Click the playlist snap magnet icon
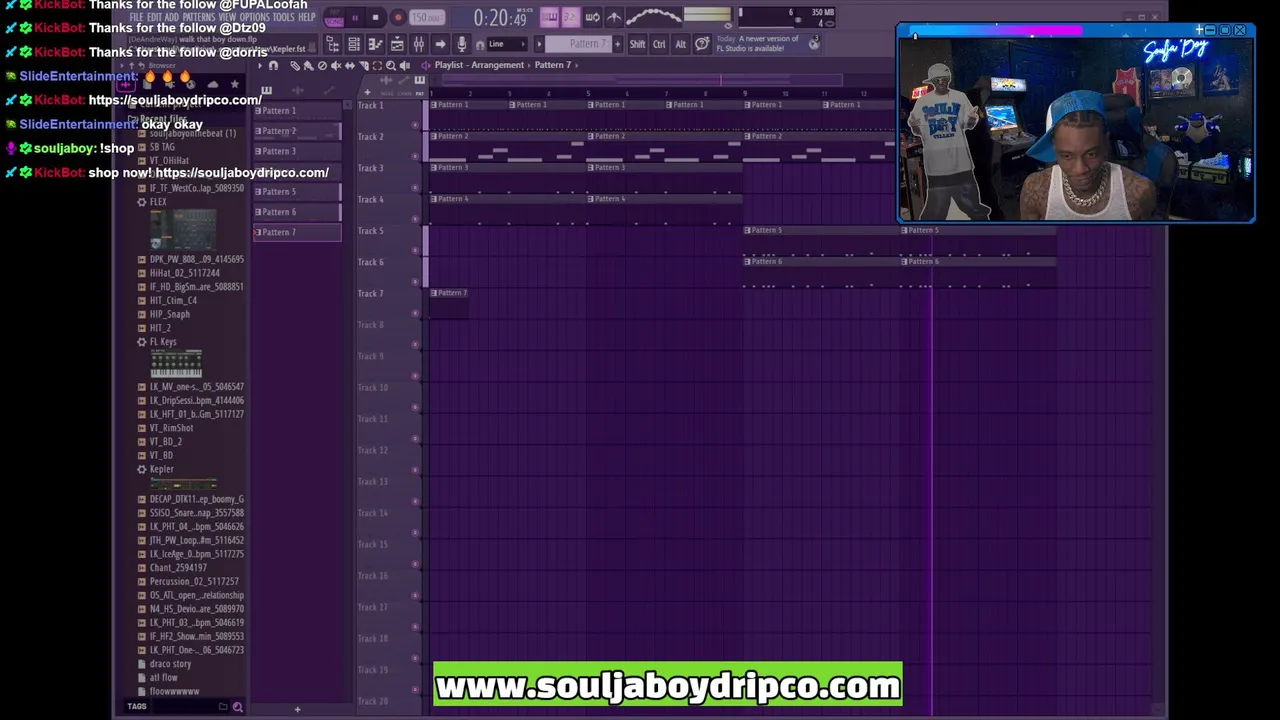 point(273,66)
